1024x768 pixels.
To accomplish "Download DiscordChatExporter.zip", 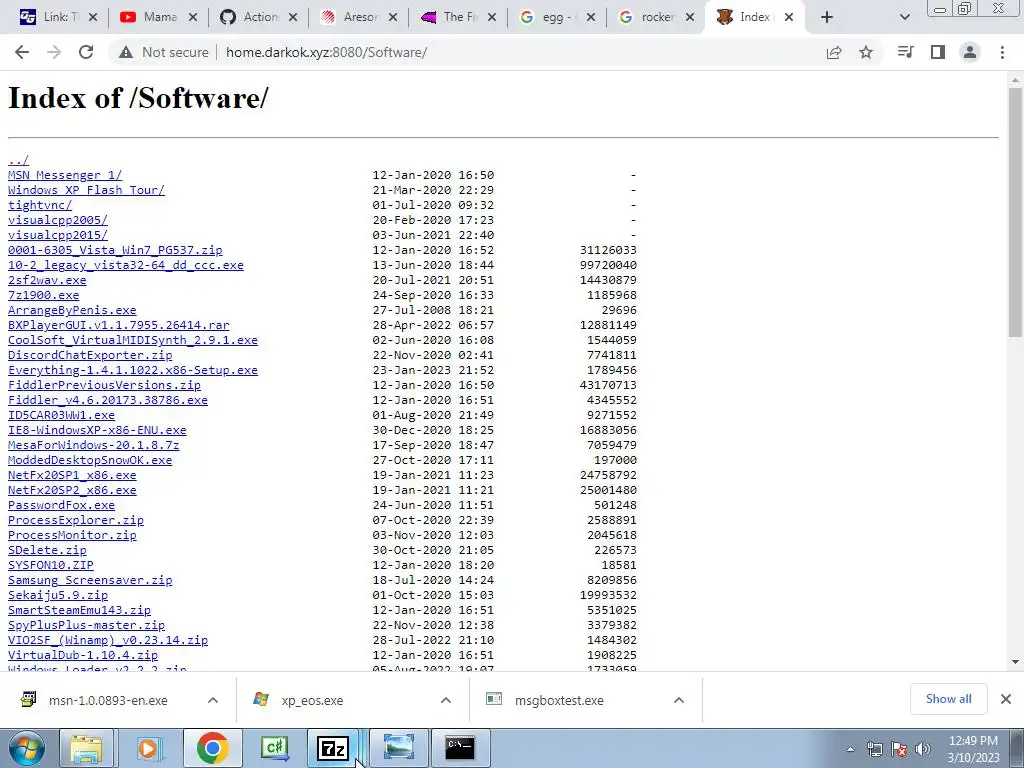I will 90,355.
